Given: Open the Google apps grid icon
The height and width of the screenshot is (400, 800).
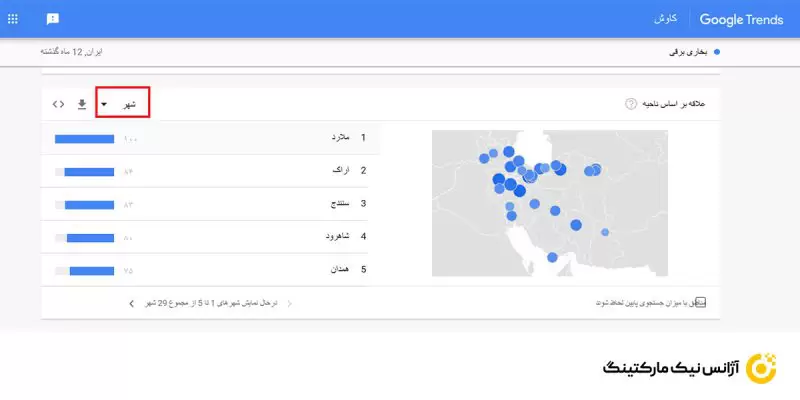Looking at the screenshot, I should 12,19.
